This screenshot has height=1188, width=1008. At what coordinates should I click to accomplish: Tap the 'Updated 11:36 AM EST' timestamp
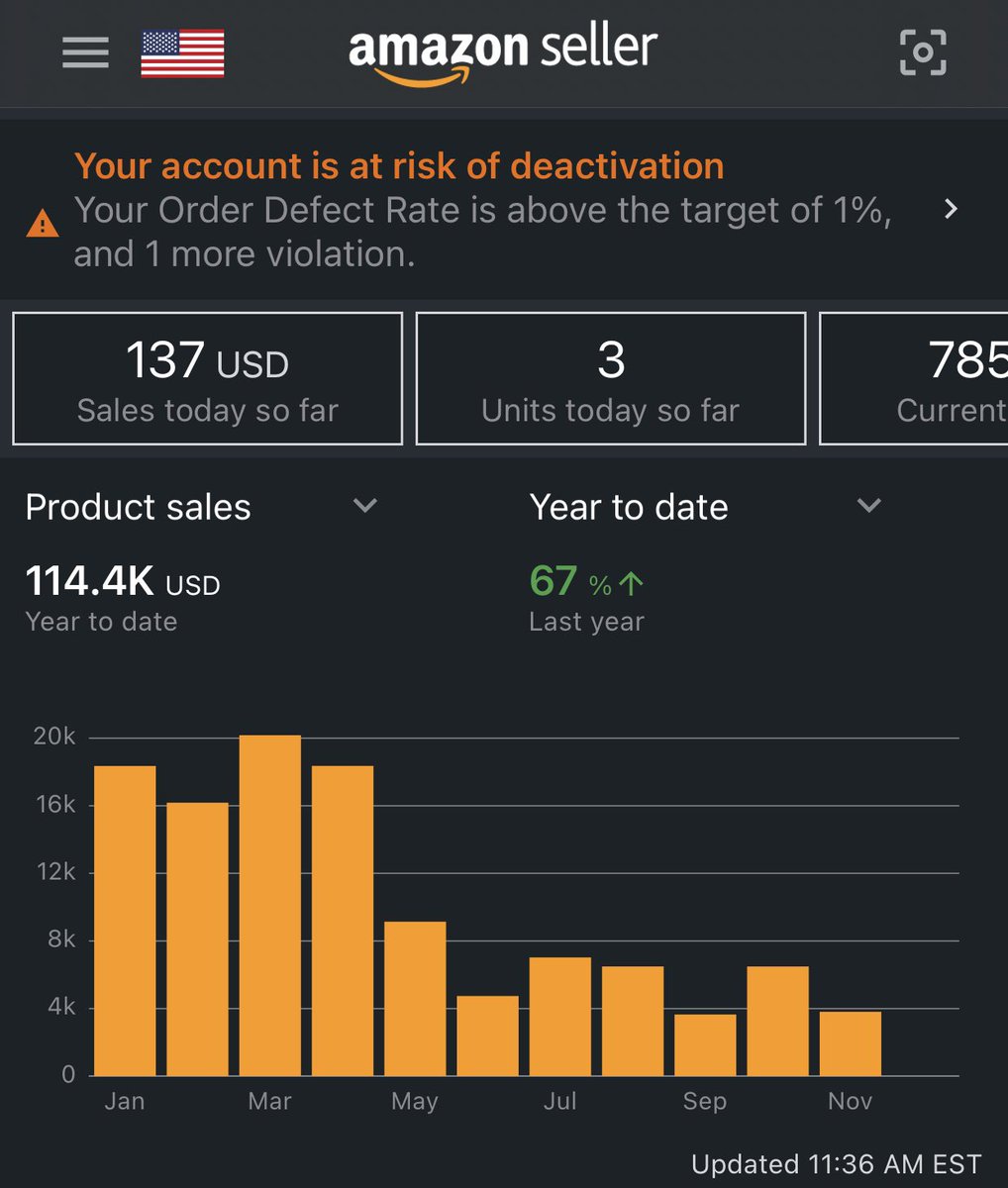837,1164
